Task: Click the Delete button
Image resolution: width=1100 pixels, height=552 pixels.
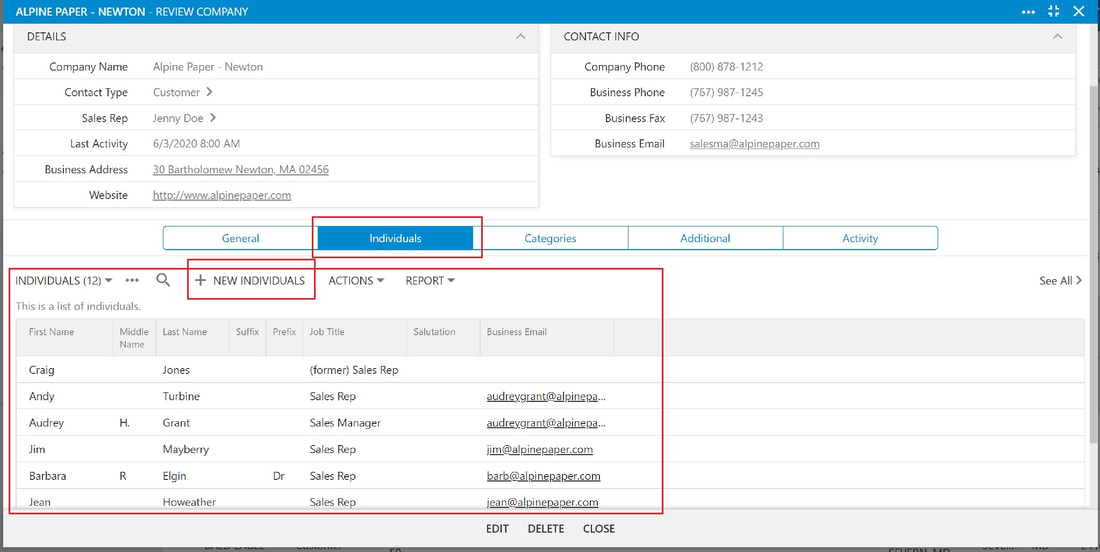Action: coord(546,529)
